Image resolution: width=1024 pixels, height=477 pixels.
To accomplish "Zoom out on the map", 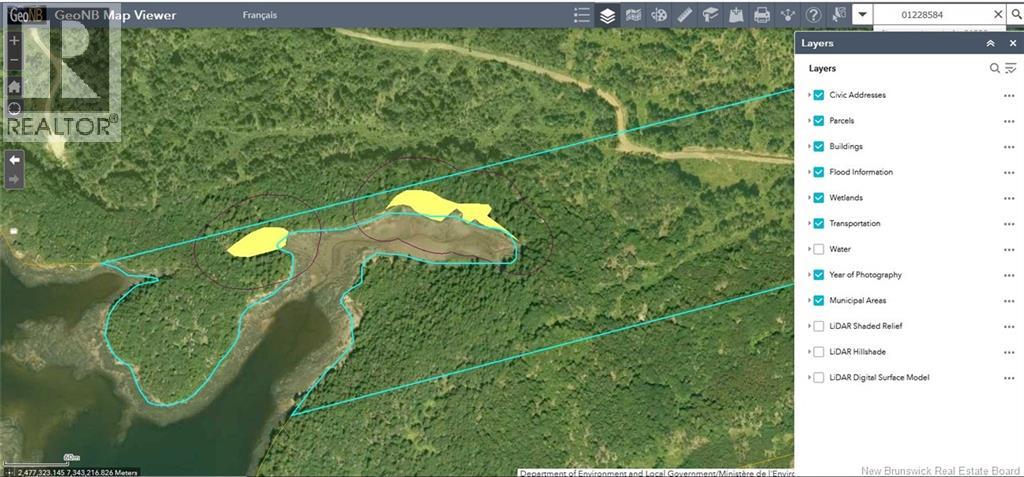I will click(14, 60).
